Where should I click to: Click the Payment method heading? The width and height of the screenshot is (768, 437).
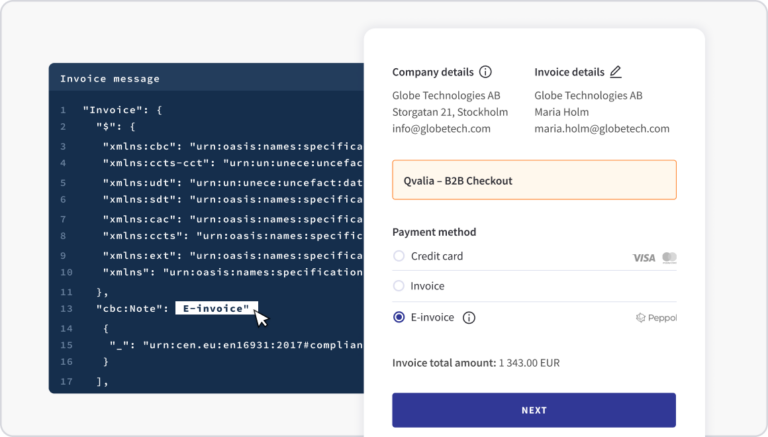[x=434, y=232]
